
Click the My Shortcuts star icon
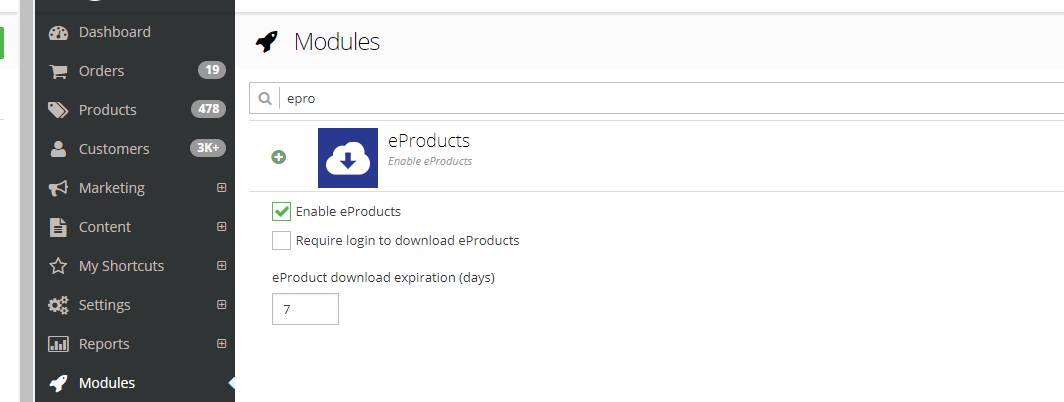[x=58, y=266]
